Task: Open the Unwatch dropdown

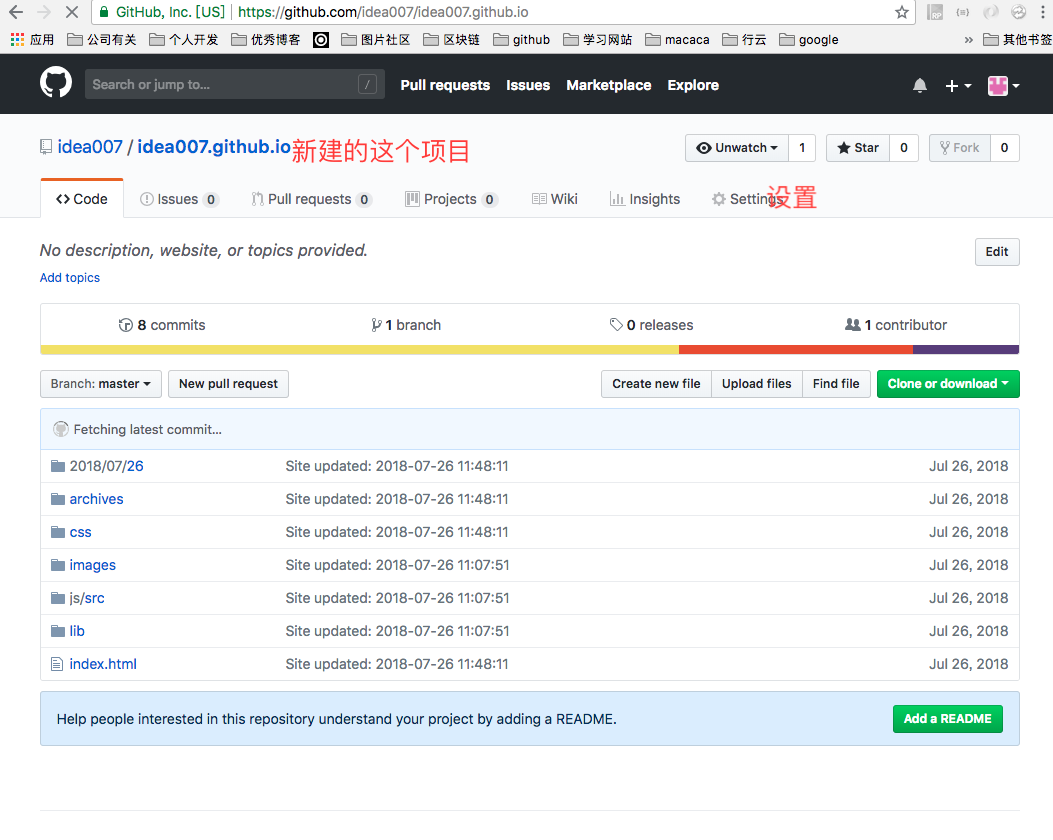Action: 737,148
